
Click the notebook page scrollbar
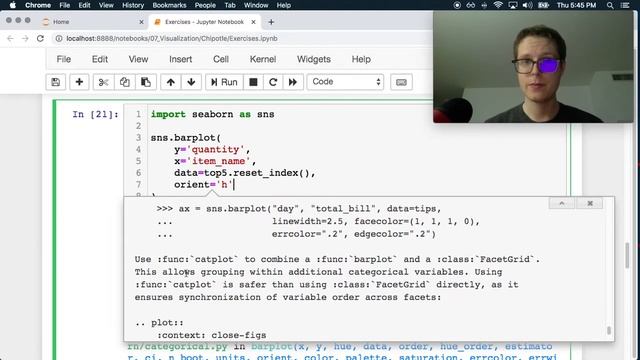pyautogui.click(x=627, y=256)
